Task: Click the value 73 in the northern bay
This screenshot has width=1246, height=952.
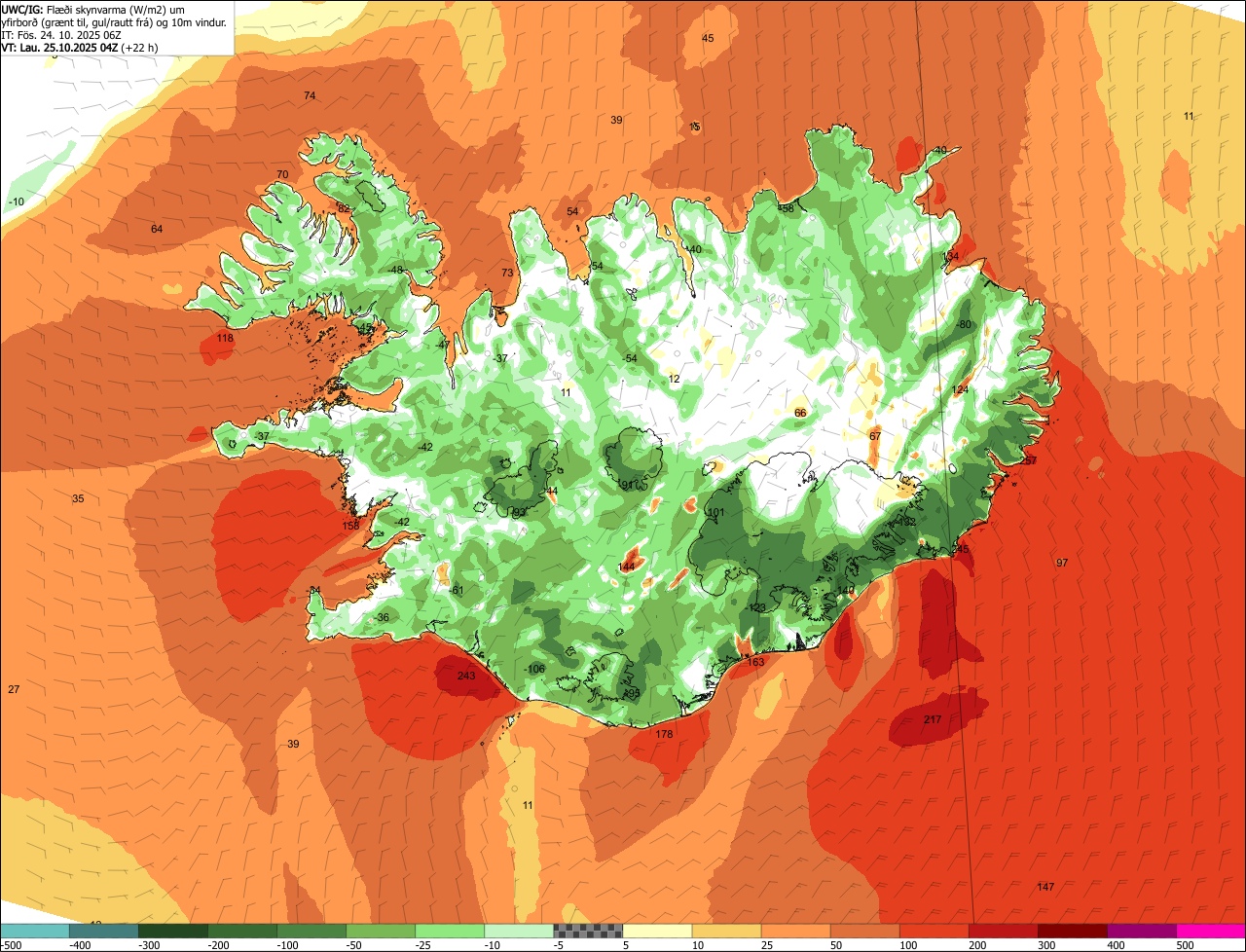Action: [x=507, y=274]
